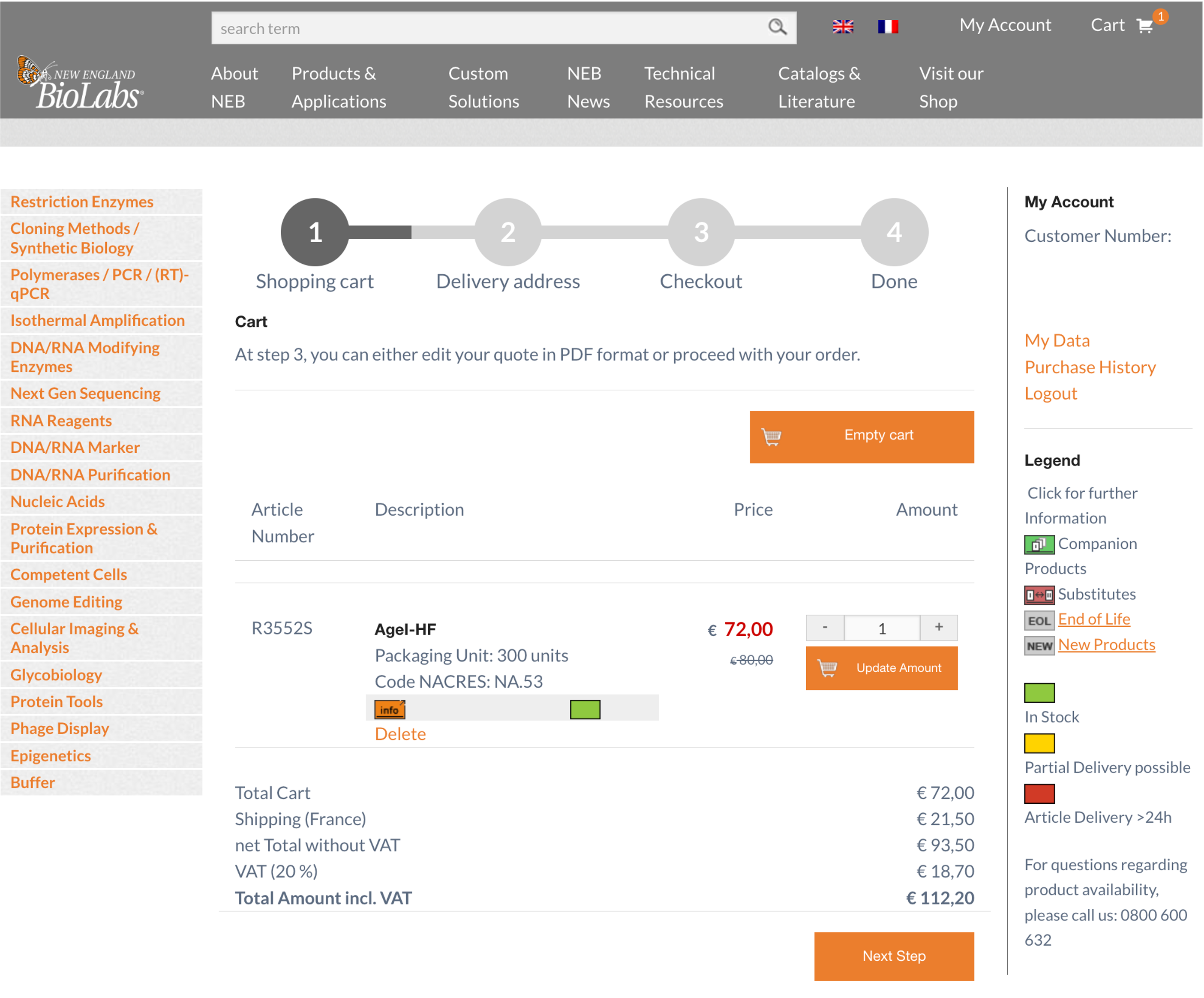Open Glycobiology category
This screenshot has height=998, width=1204.
(x=102, y=675)
